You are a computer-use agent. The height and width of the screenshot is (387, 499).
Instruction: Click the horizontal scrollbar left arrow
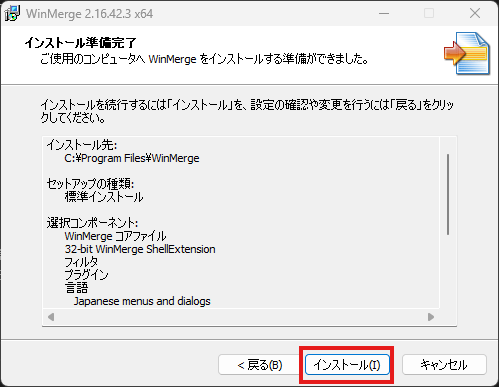(x=51, y=317)
